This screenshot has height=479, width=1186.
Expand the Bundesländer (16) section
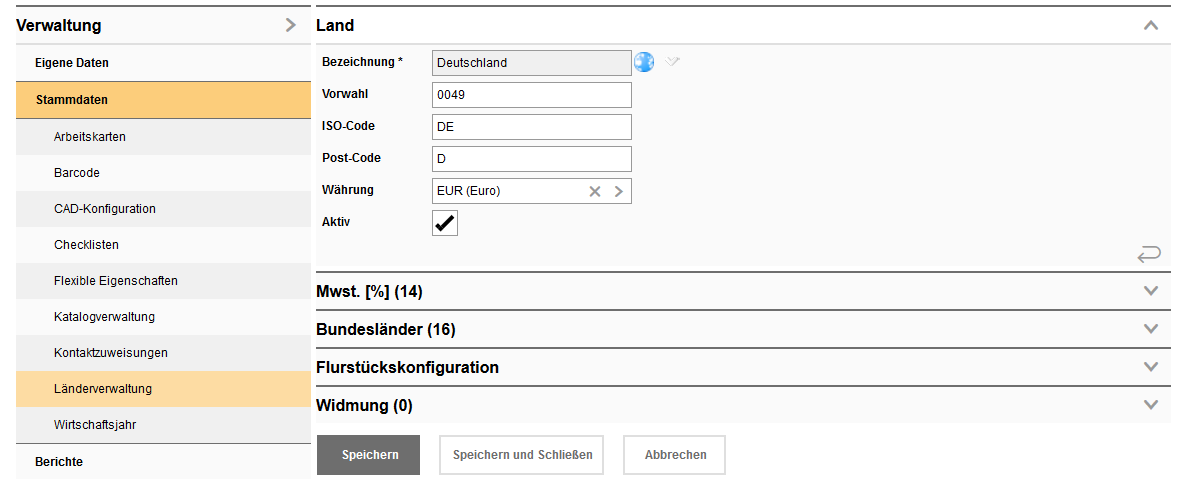pyautogui.click(x=1151, y=328)
